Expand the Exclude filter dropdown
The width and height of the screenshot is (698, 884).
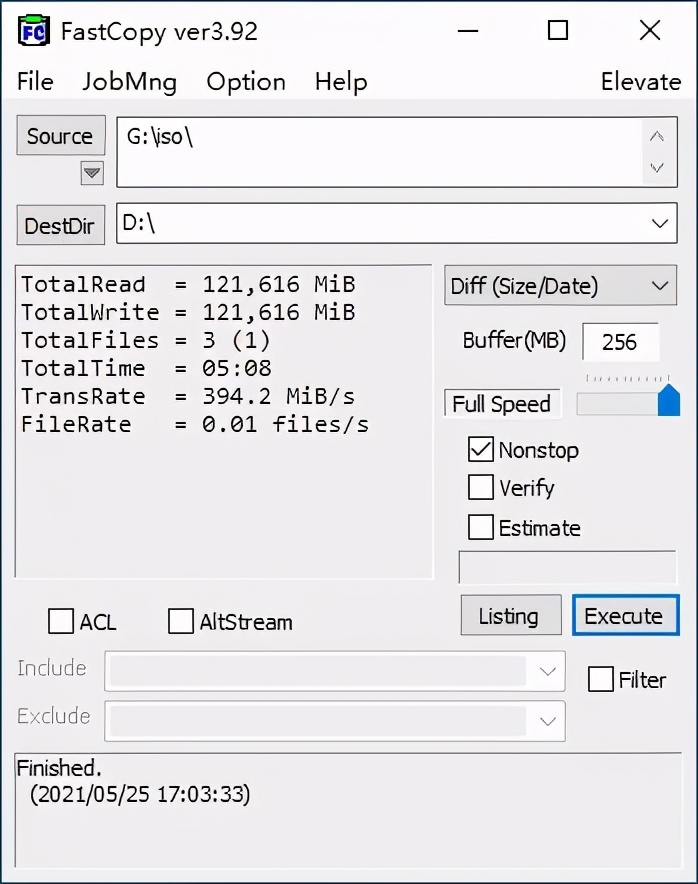pos(547,721)
